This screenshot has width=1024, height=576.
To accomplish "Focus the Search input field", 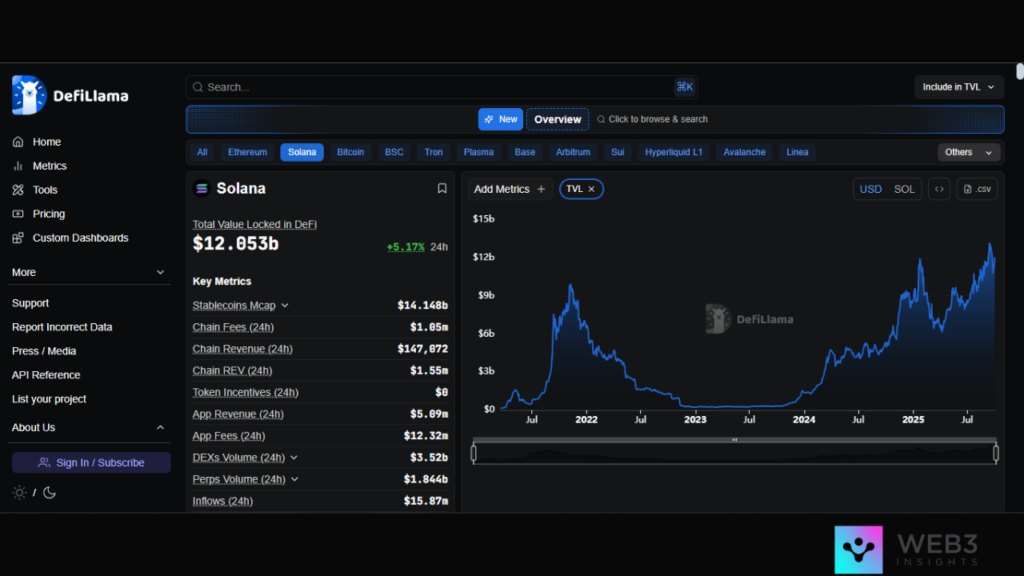I will point(430,87).
